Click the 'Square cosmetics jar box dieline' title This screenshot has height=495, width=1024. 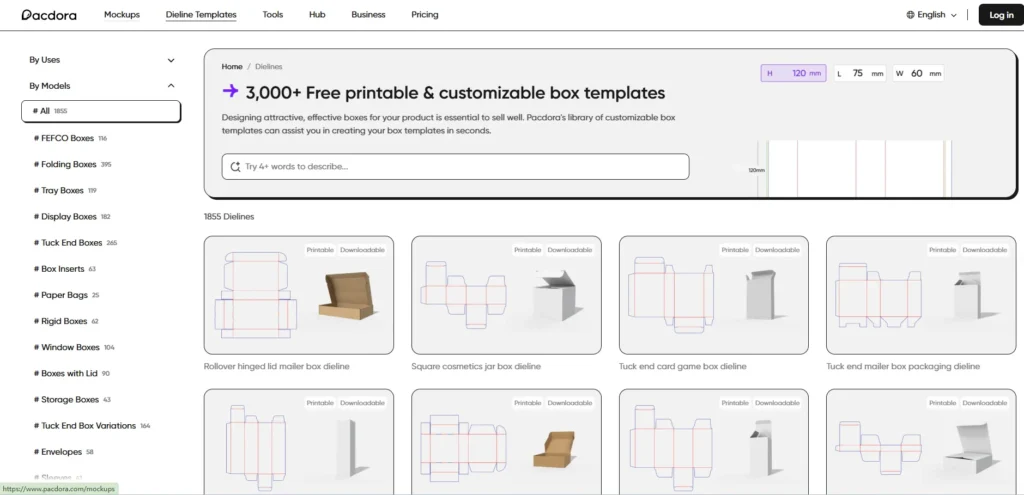(476, 366)
